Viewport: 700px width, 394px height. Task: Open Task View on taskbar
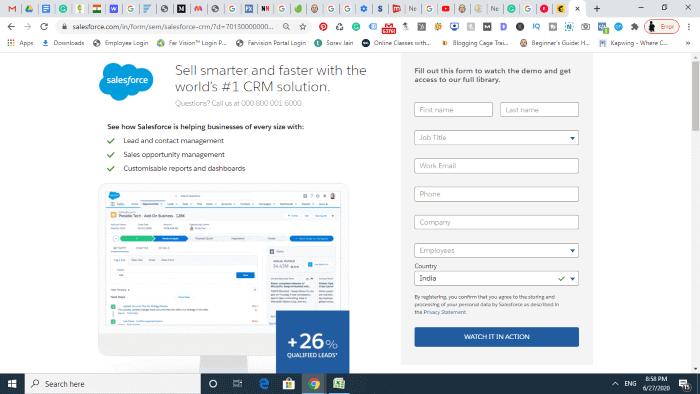238,384
